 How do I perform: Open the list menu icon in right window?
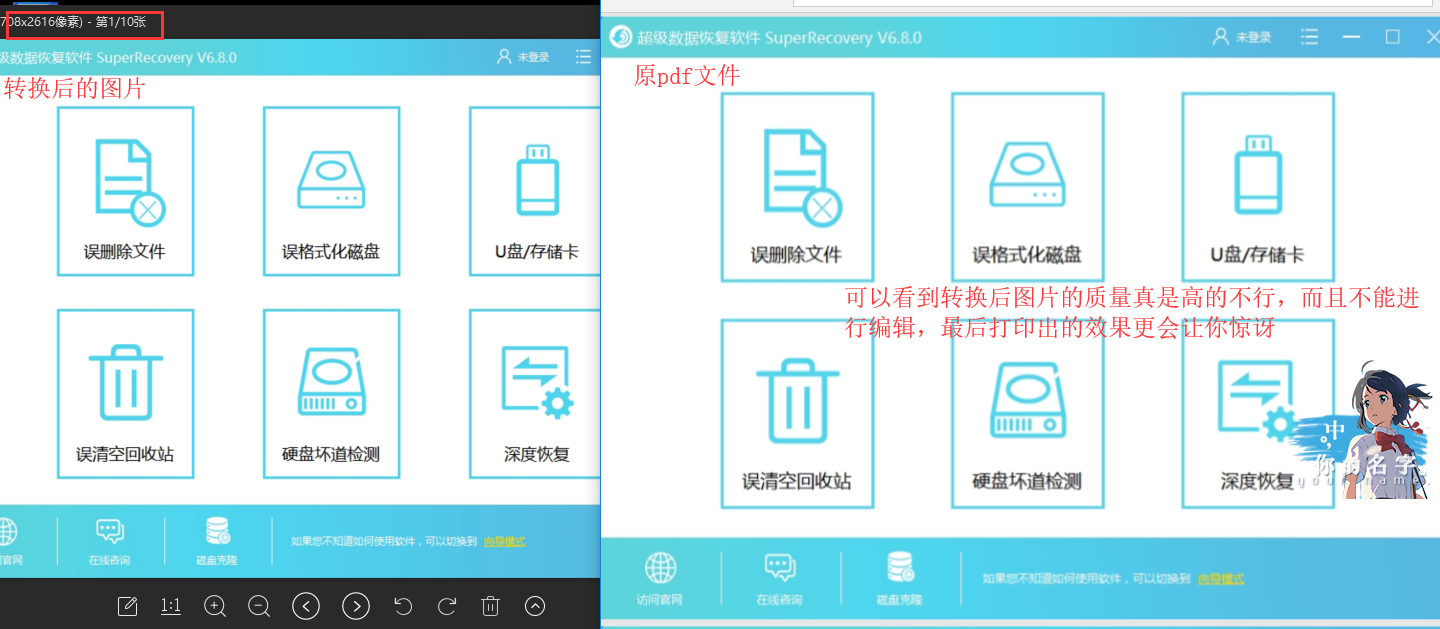coord(1309,37)
